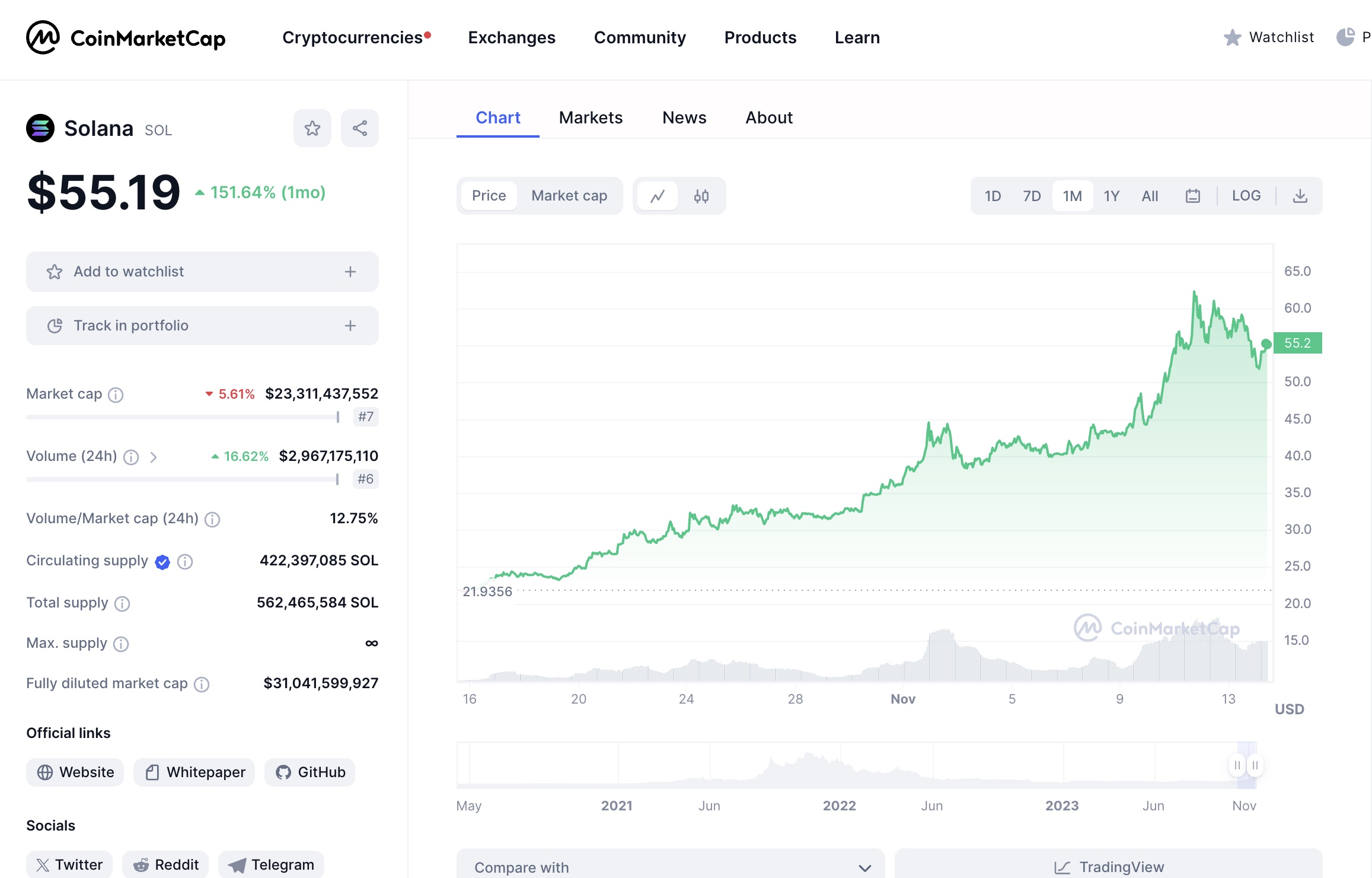Click the left handle of timeline range slider
The width and height of the screenshot is (1372, 878).
click(1237, 765)
